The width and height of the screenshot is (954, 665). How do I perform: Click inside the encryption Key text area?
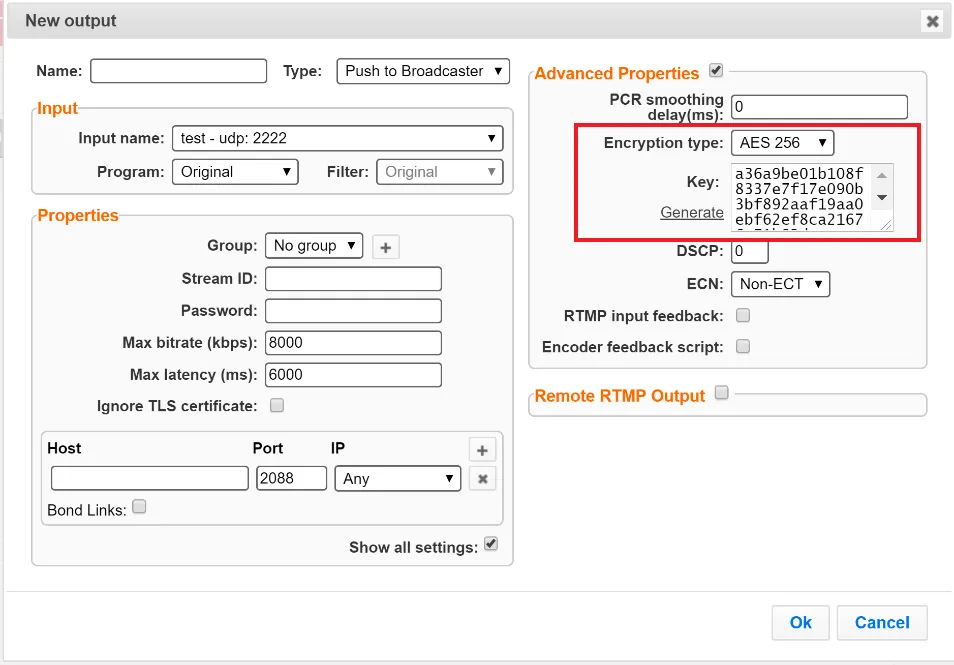[x=812, y=197]
